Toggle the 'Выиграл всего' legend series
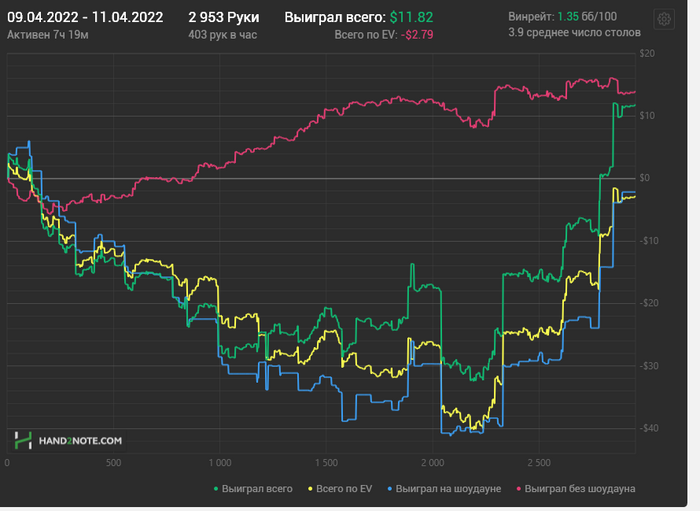Screen dimensions: 700x511 253,489
